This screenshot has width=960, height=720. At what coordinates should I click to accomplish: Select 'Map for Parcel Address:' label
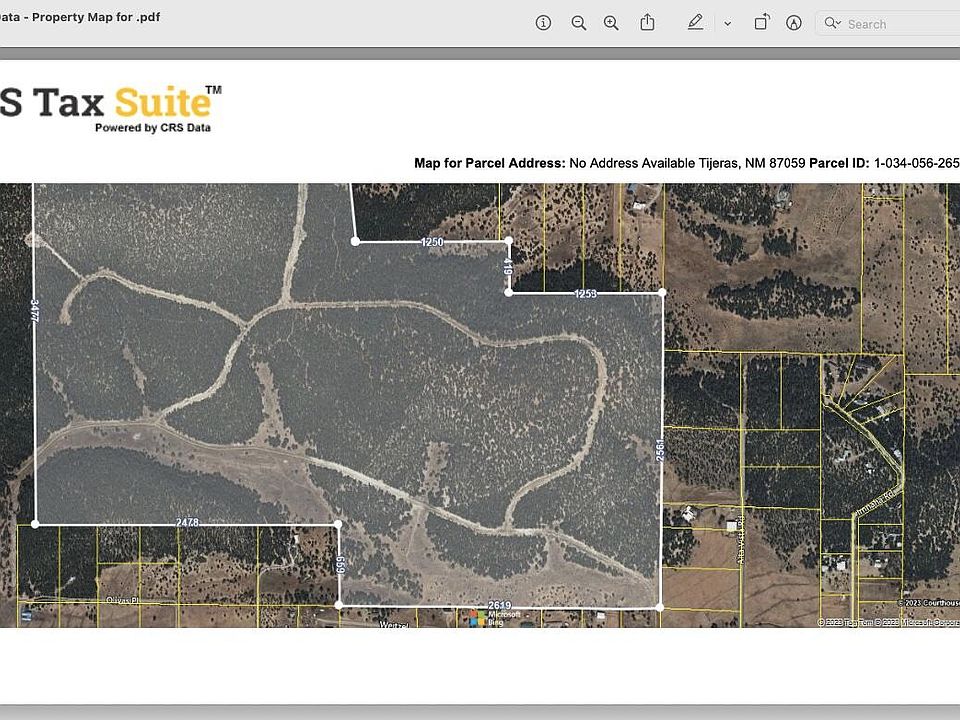pos(490,163)
